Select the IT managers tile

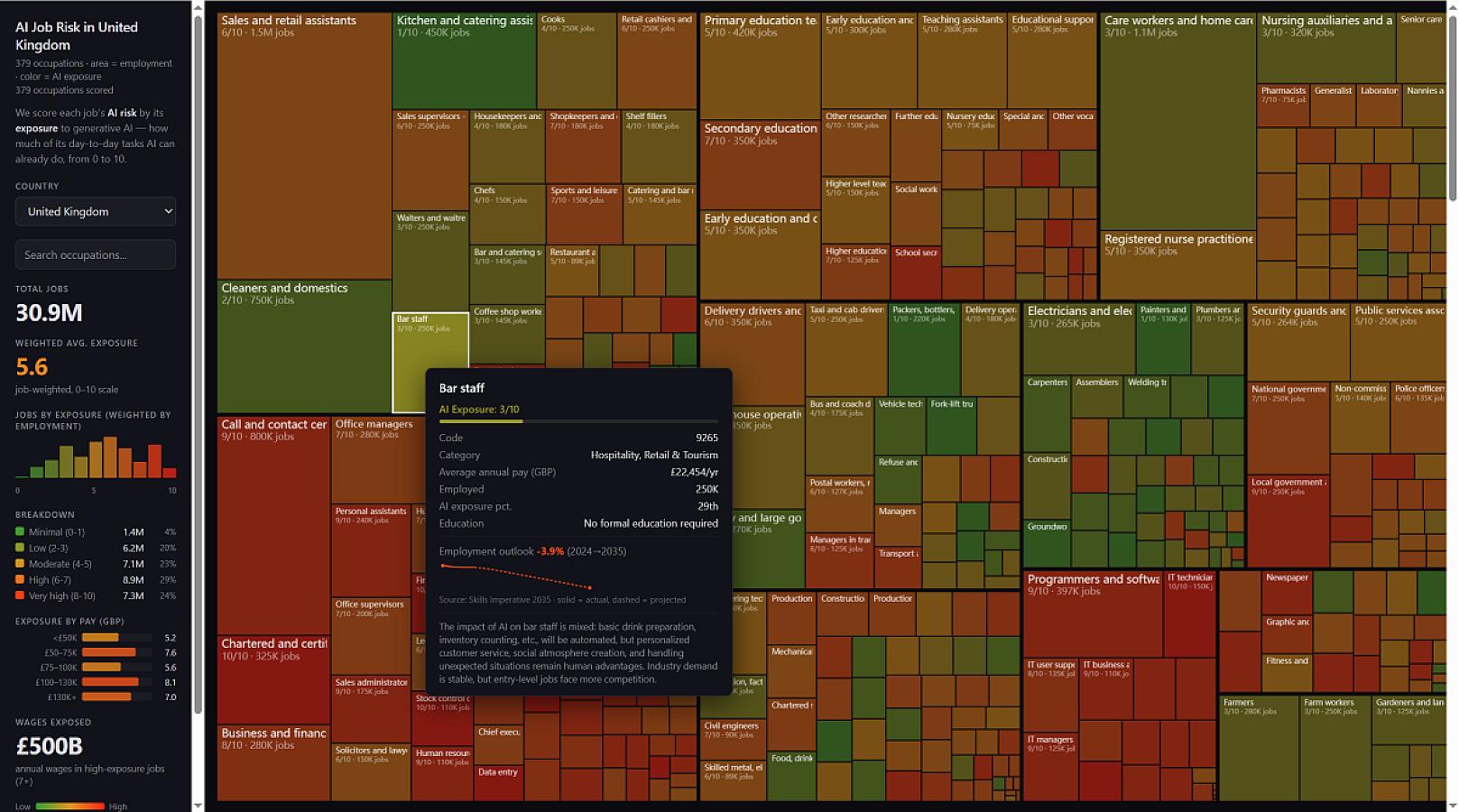(x=1050, y=767)
